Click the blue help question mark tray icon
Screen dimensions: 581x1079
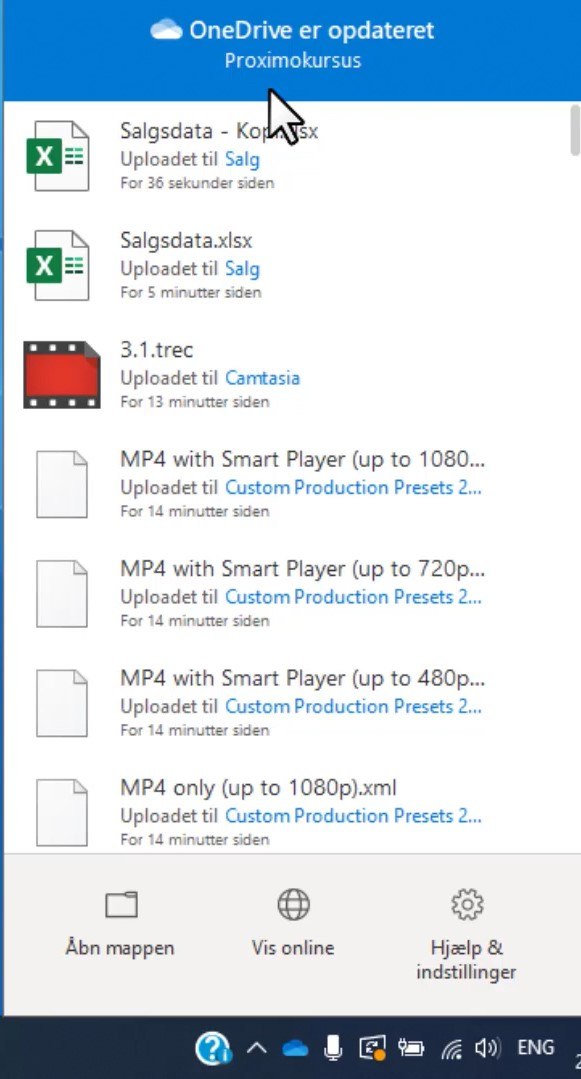(213, 1048)
